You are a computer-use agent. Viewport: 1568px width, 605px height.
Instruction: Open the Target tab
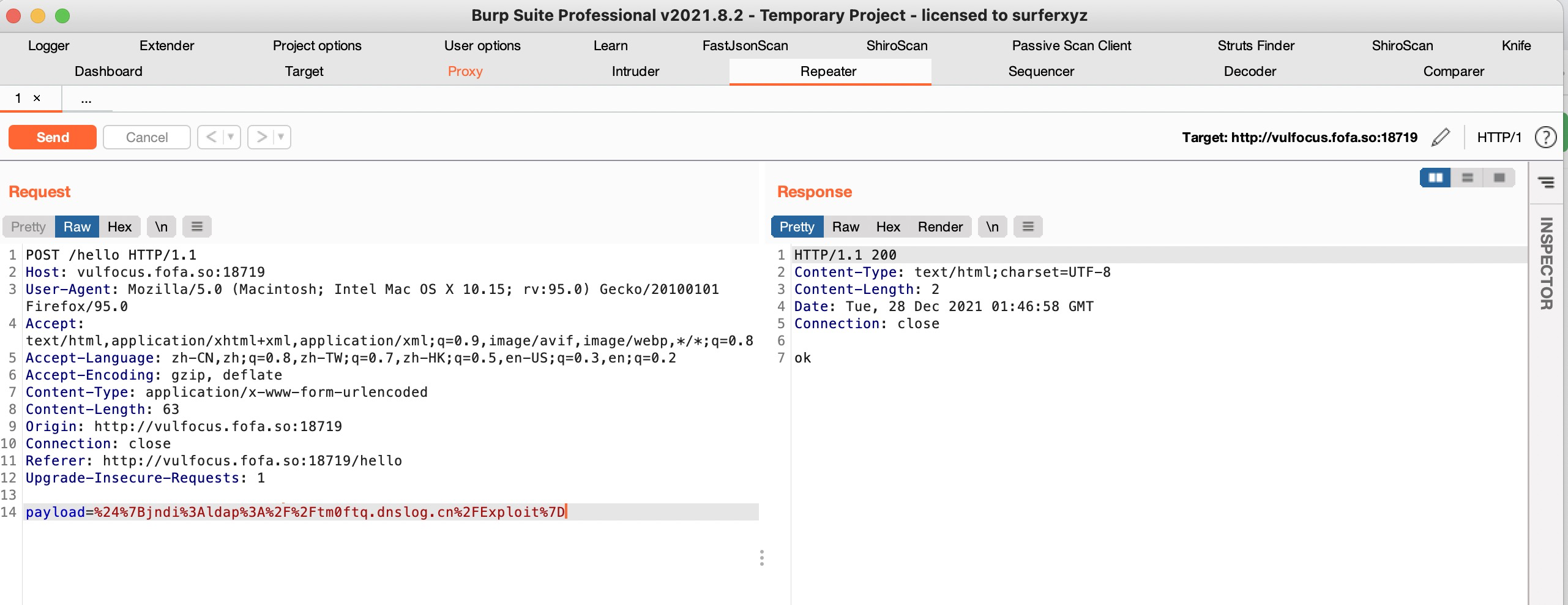(304, 71)
